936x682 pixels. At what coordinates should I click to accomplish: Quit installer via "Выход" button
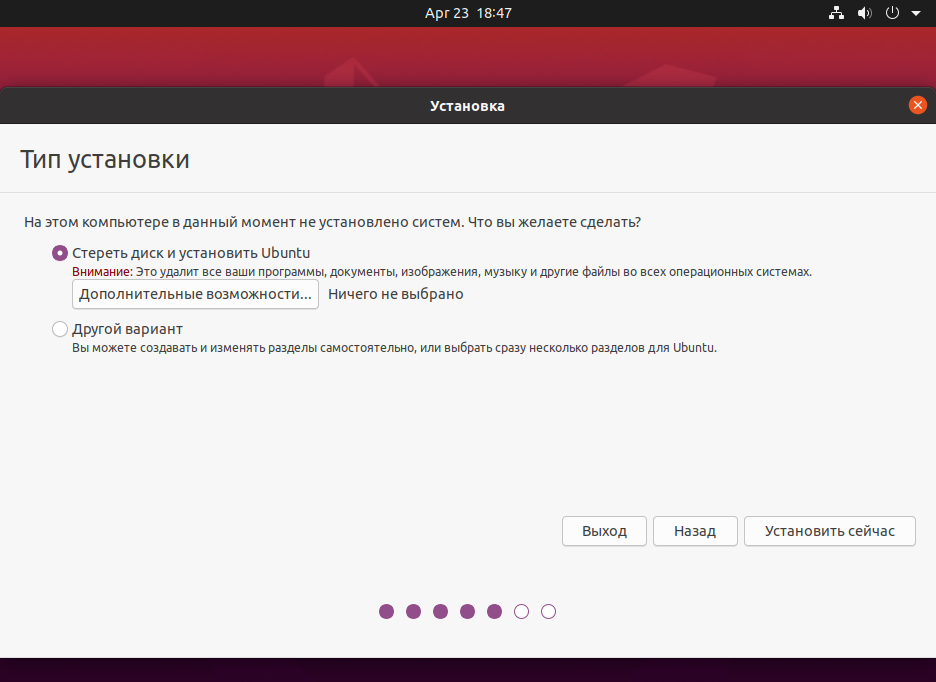604,531
